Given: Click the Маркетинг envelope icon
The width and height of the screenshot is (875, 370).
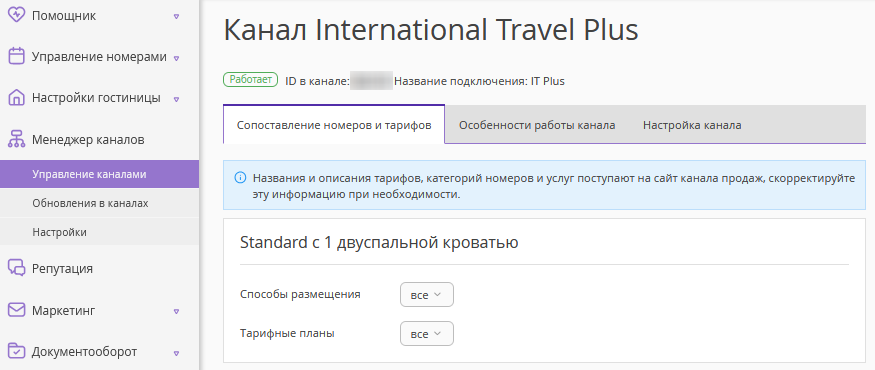Looking at the screenshot, I should (x=17, y=310).
